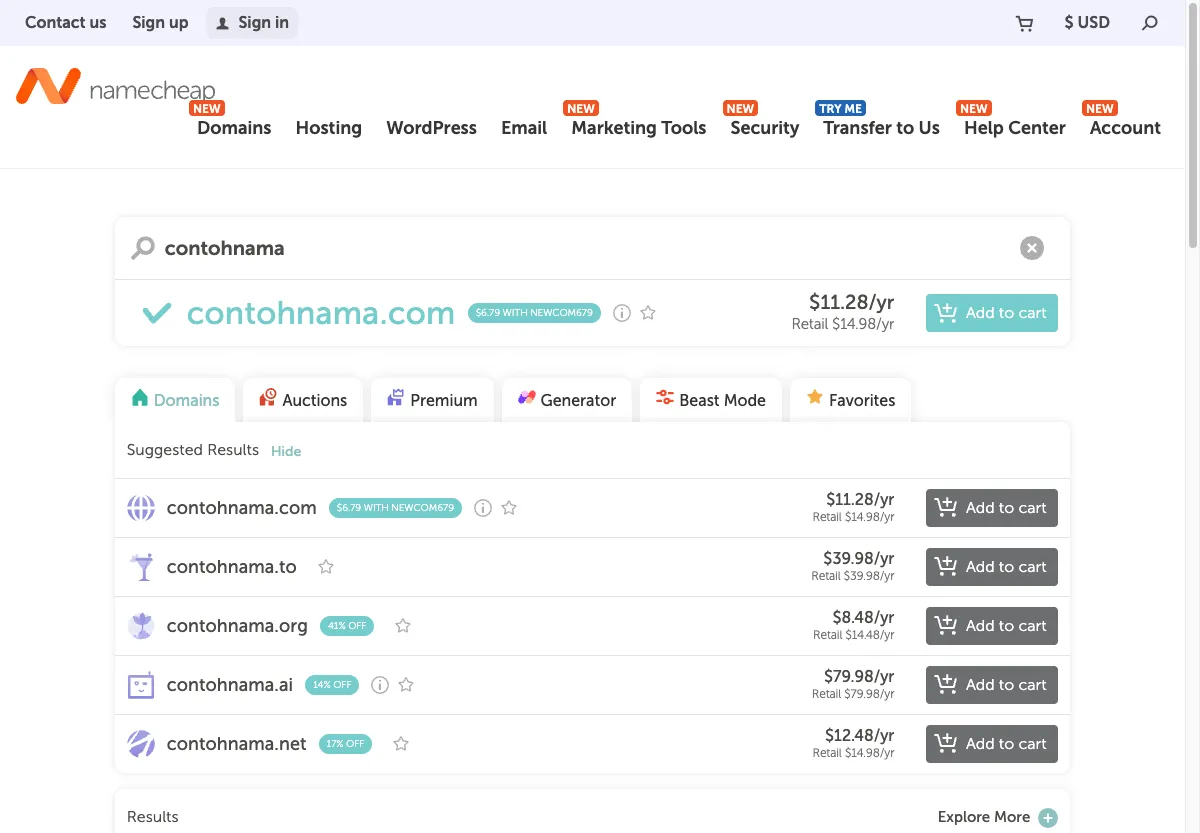1200x833 pixels.
Task: Switch to the Premium tab
Action: (x=432, y=400)
